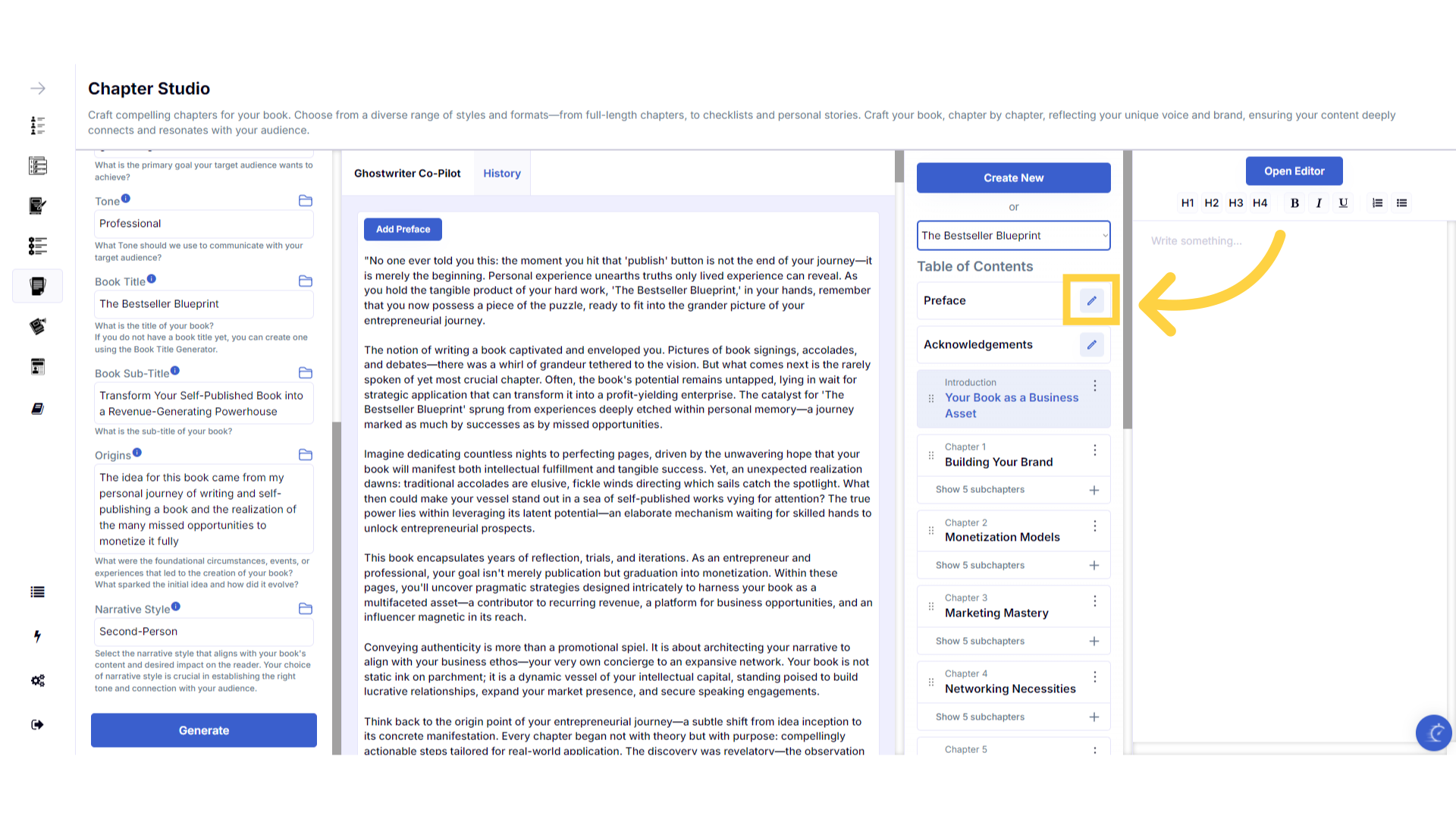Insert a numbered list in editor
Viewport: 1456px width, 819px height.
[x=1377, y=203]
